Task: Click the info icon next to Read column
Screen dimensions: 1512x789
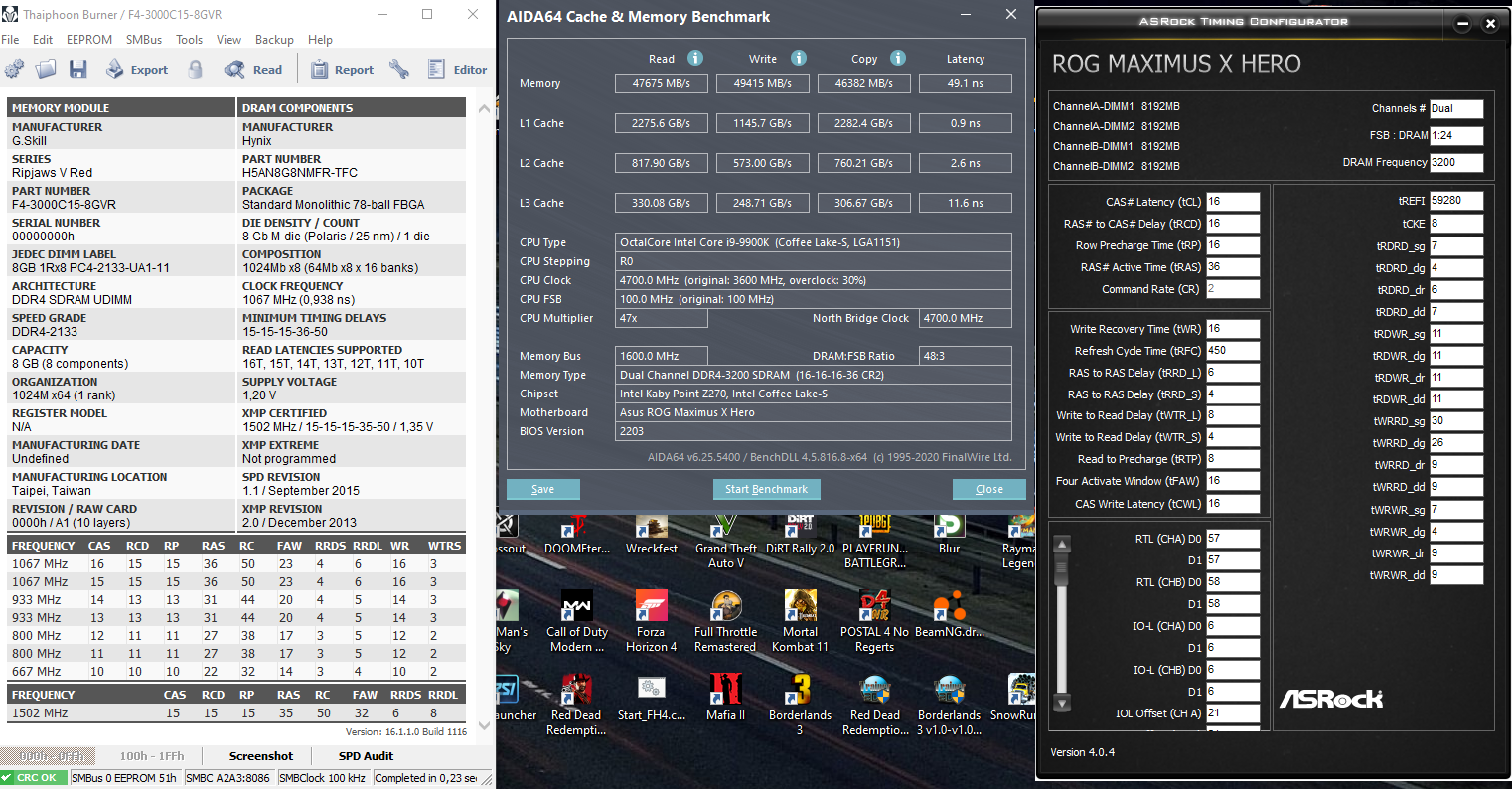Action: (x=695, y=58)
